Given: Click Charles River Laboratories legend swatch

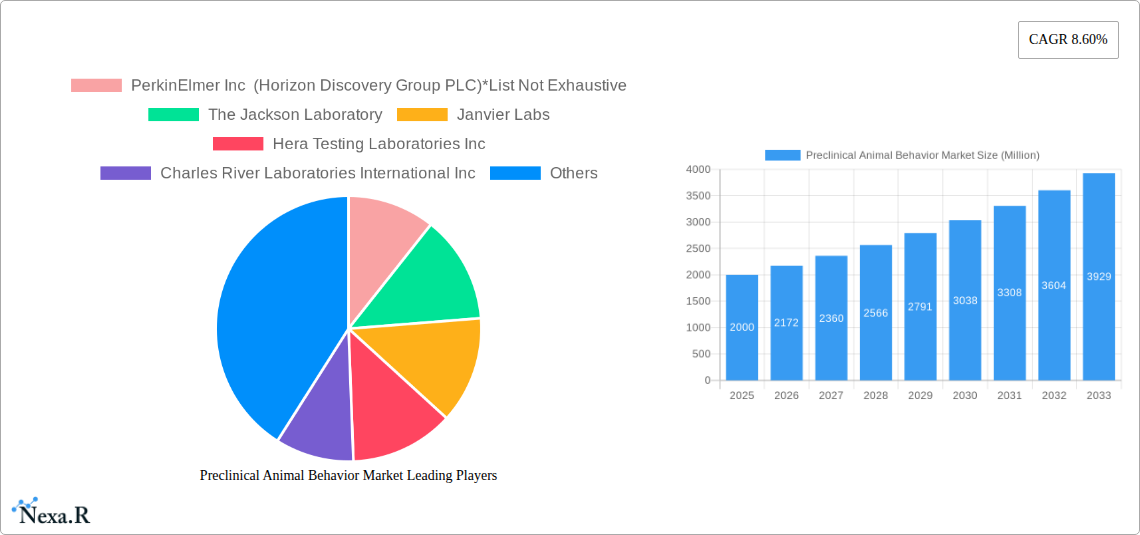Looking at the screenshot, I should tap(126, 173).
